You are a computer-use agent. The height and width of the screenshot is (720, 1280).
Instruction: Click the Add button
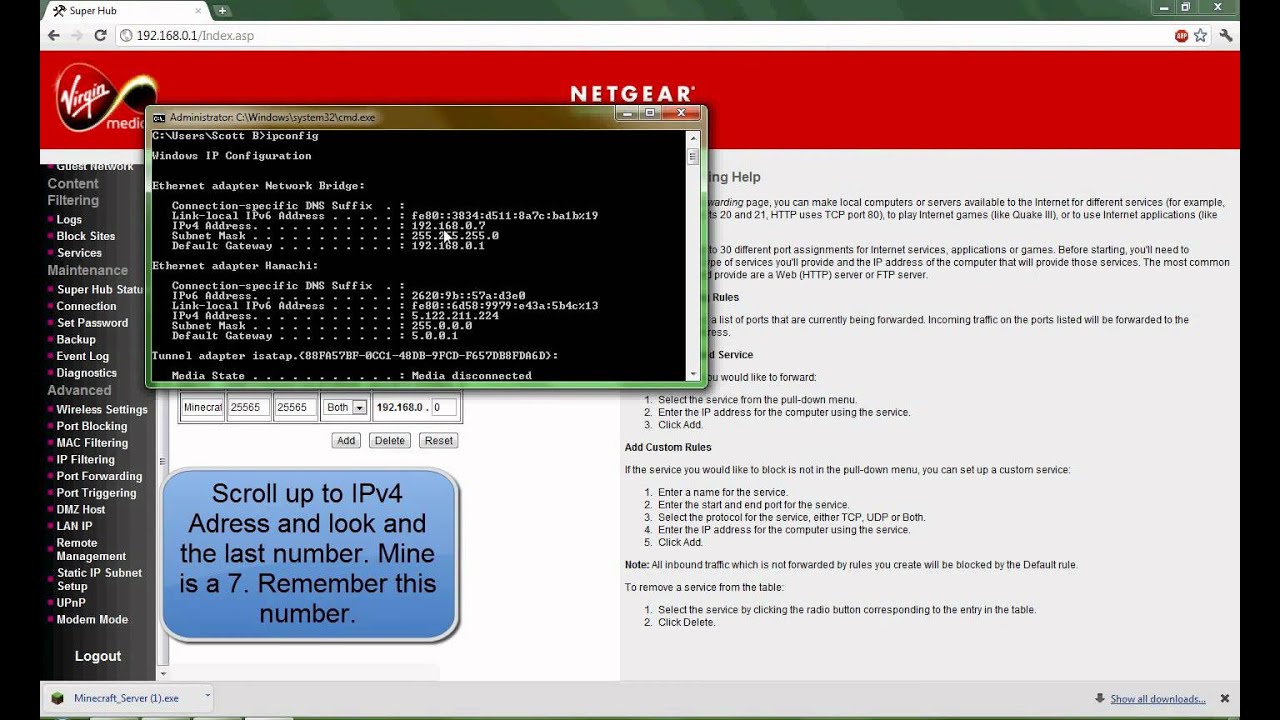346,440
